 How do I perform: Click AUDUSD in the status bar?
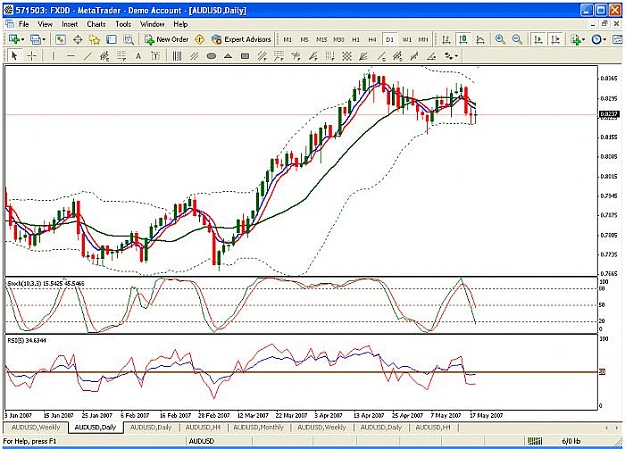click(201, 441)
